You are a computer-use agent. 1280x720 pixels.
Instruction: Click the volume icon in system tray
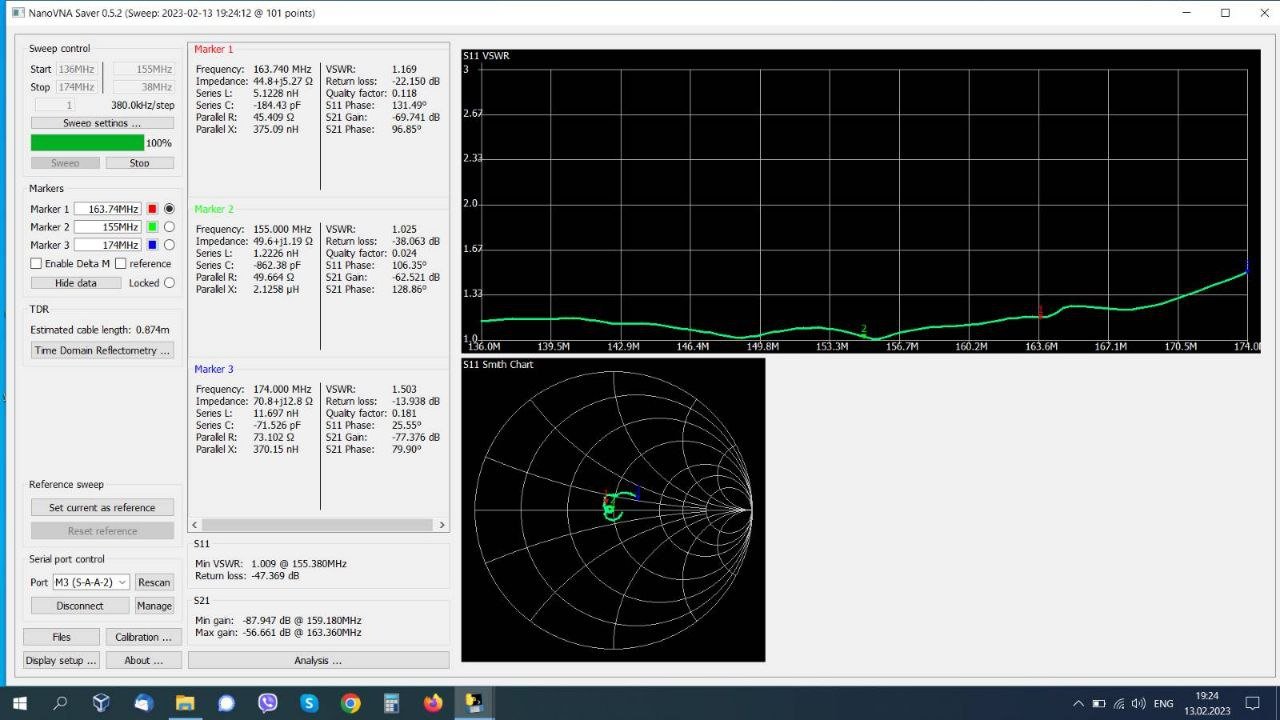coord(1139,703)
